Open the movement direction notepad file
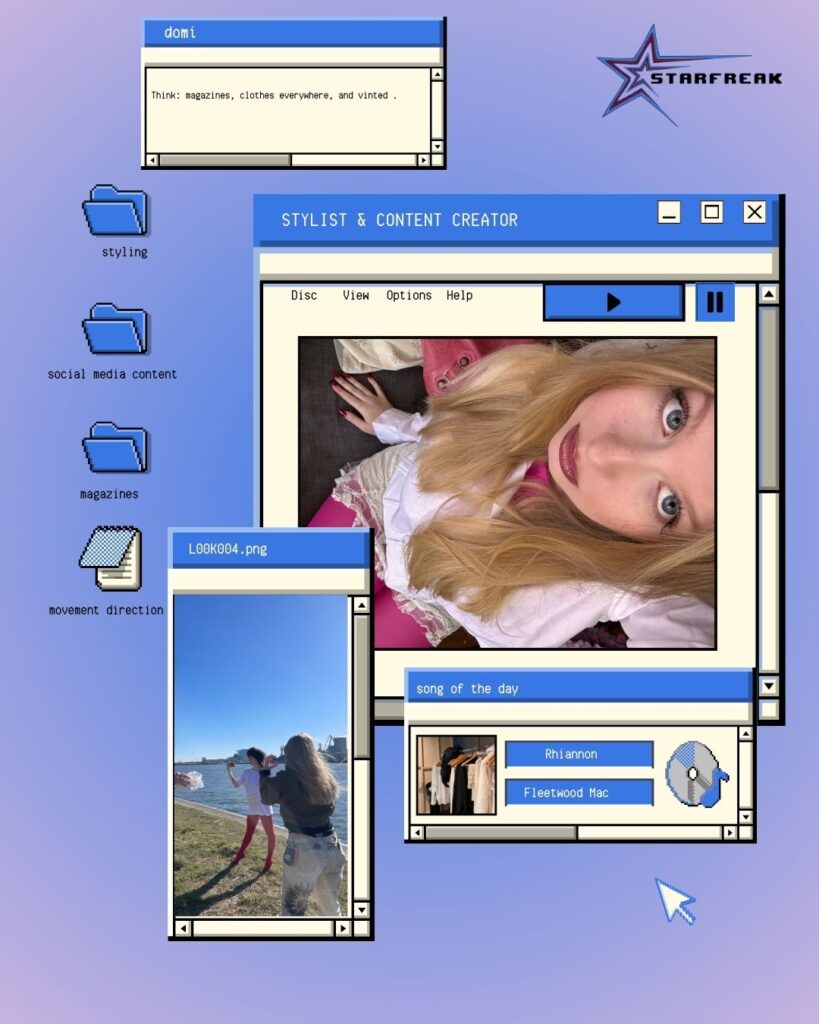This screenshot has width=819, height=1024. pos(110,558)
